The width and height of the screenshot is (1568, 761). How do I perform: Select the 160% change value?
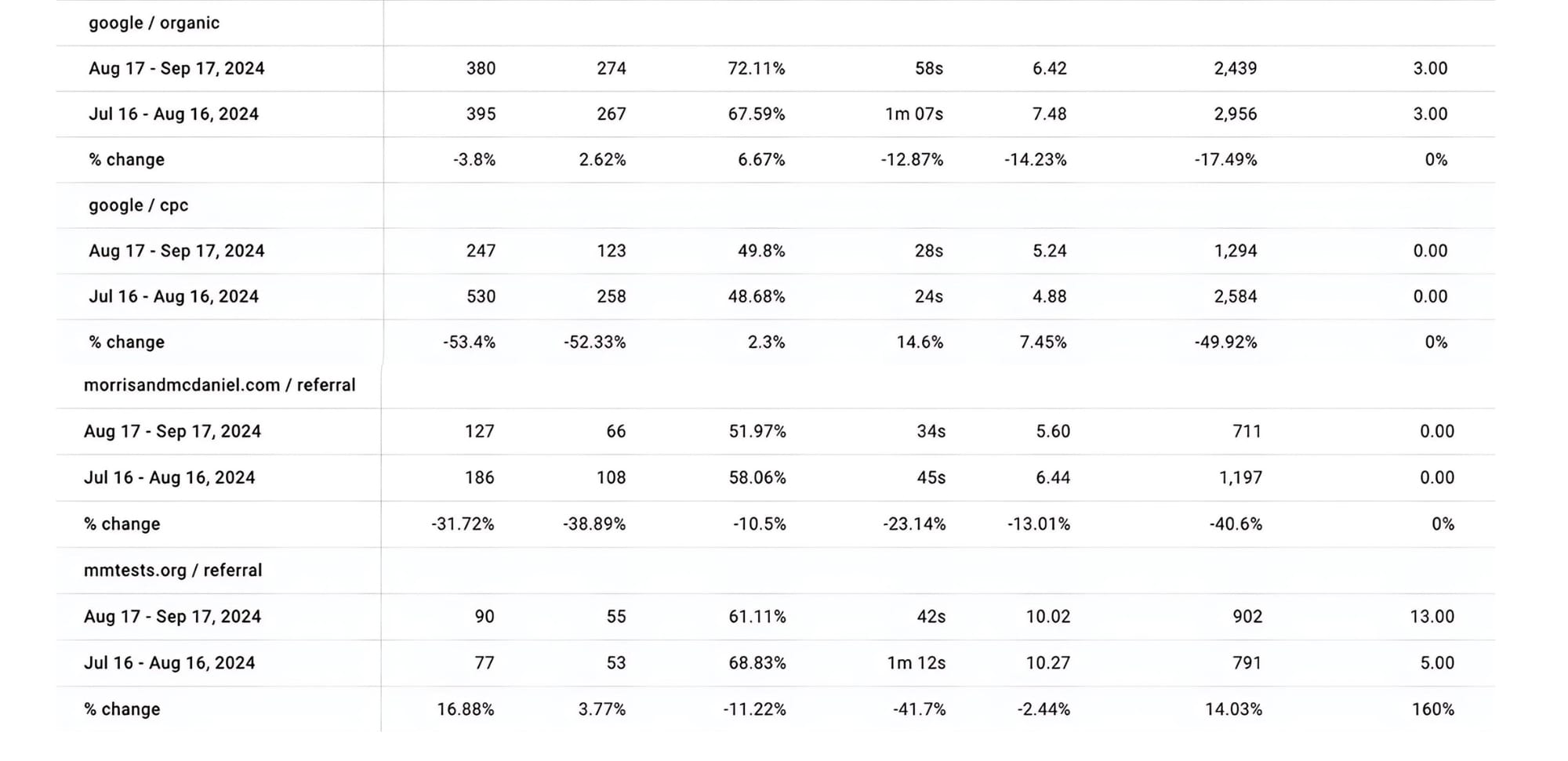(x=1432, y=708)
